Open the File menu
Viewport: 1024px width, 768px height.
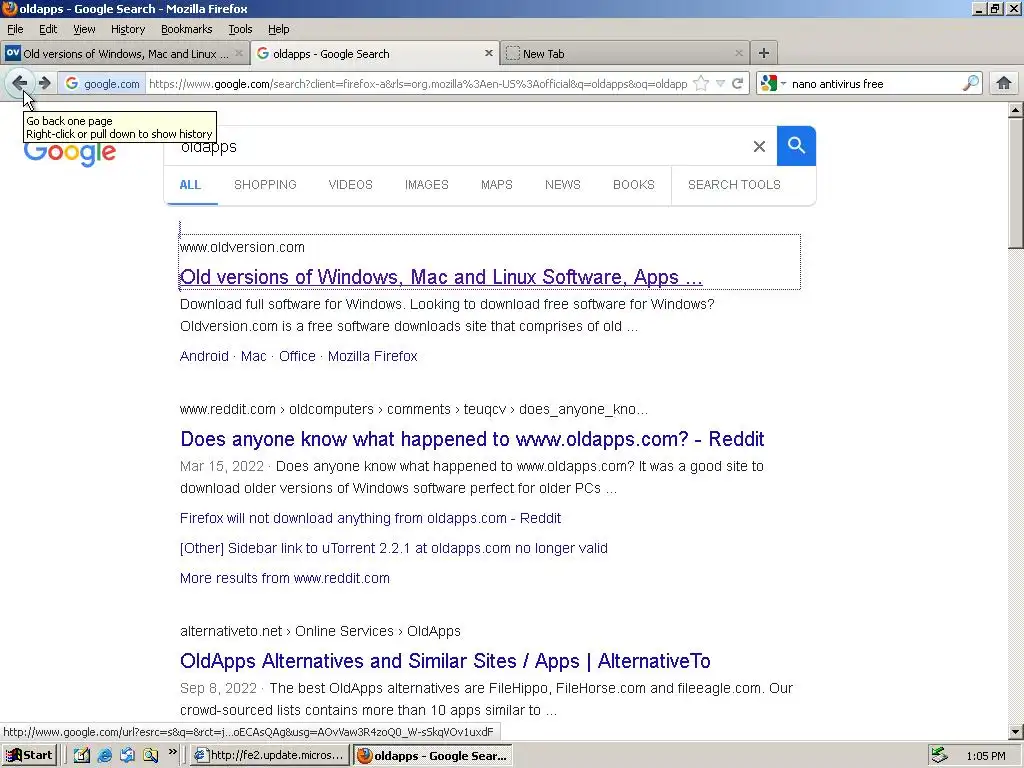[15, 29]
